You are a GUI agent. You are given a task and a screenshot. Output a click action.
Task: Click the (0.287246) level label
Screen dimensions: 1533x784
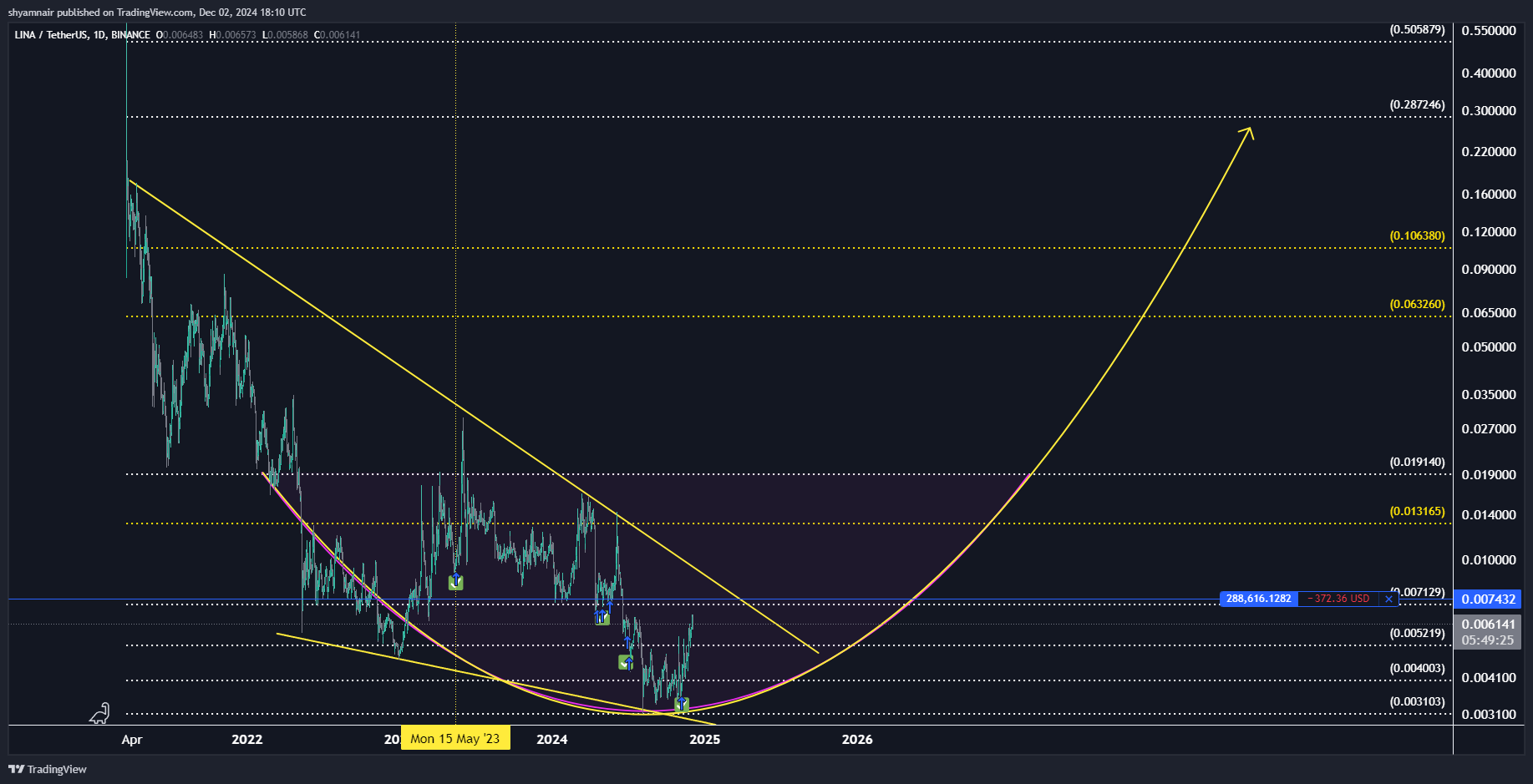1417,104
